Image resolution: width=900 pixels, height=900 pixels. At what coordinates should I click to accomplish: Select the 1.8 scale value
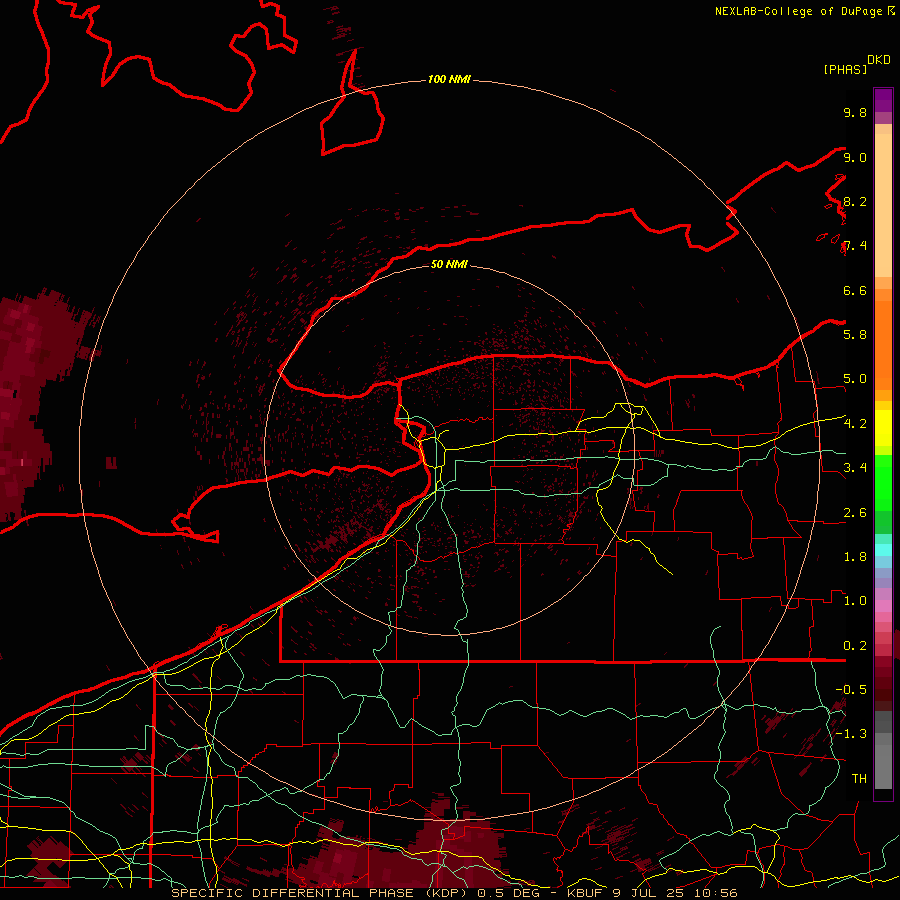(x=855, y=557)
